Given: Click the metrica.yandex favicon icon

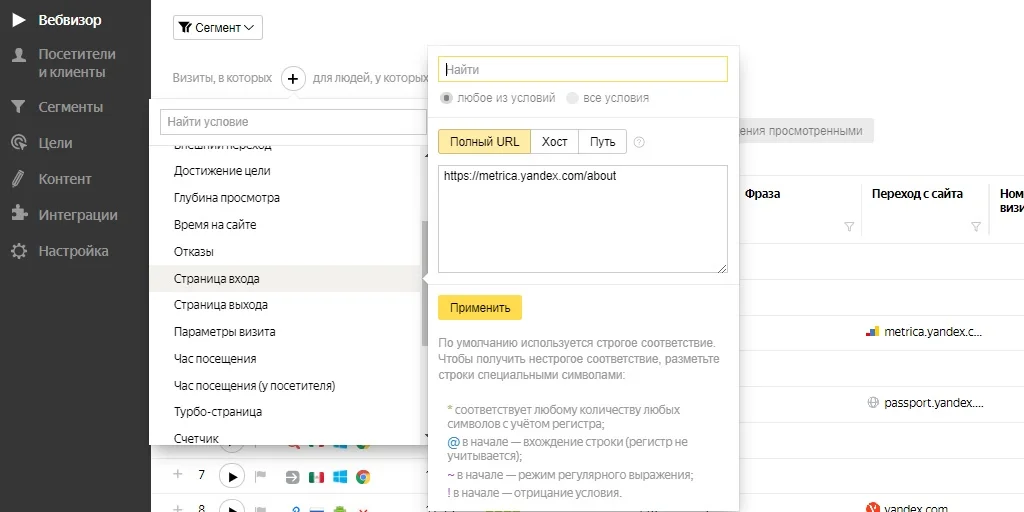Looking at the screenshot, I should [x=872, y=332].
